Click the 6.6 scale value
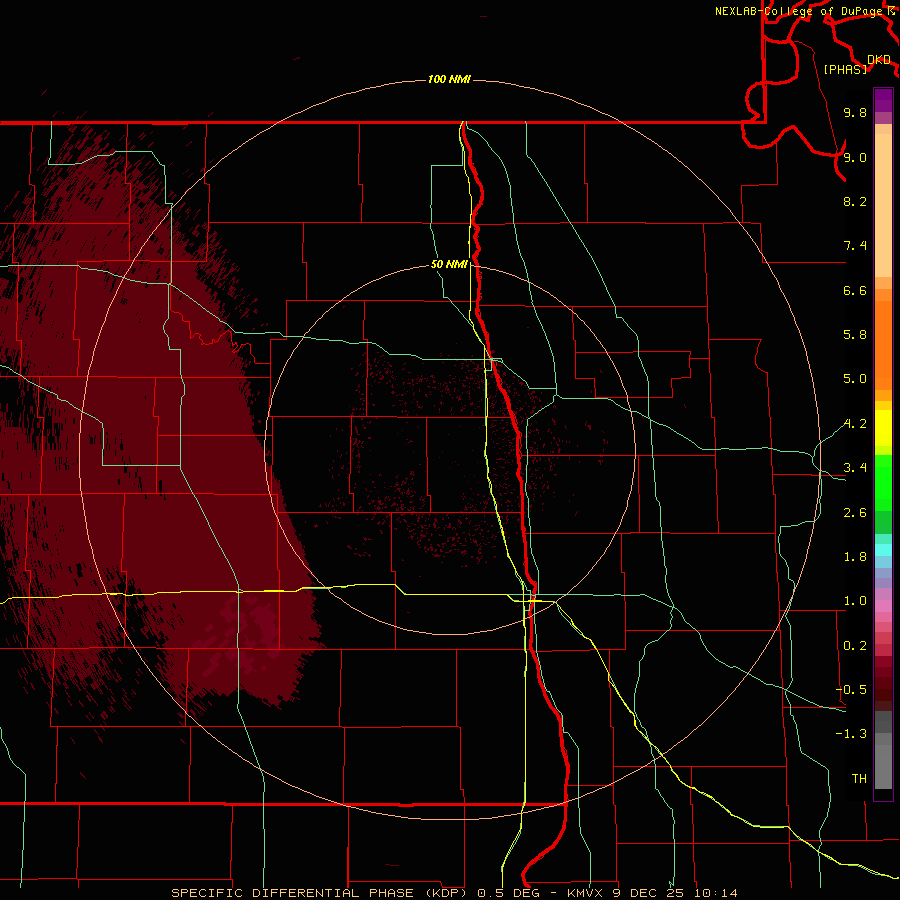Image resolution: width=900 pixels, height=900 pixels. [x=855, y=290]
